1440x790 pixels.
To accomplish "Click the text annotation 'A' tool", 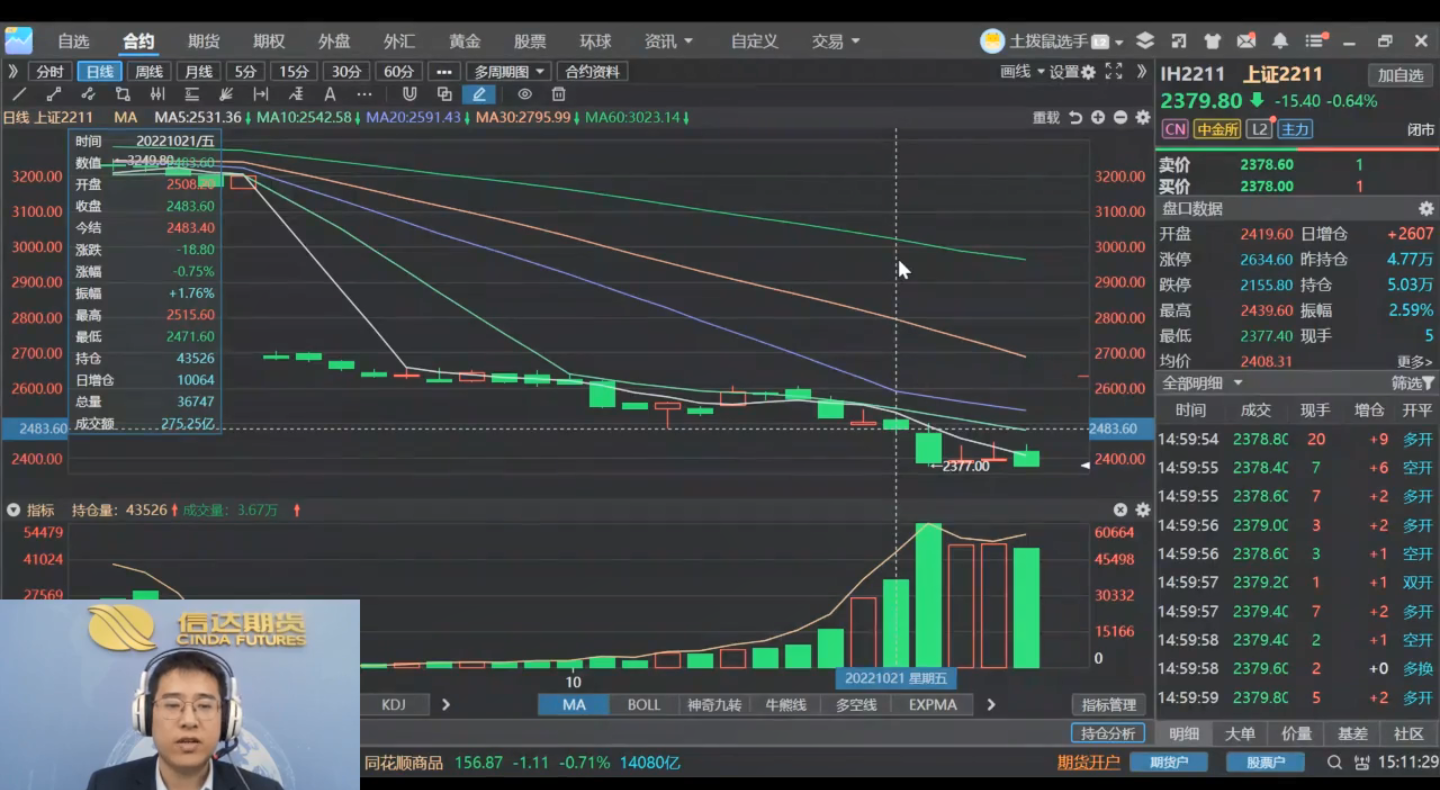I will coord(330,94).
